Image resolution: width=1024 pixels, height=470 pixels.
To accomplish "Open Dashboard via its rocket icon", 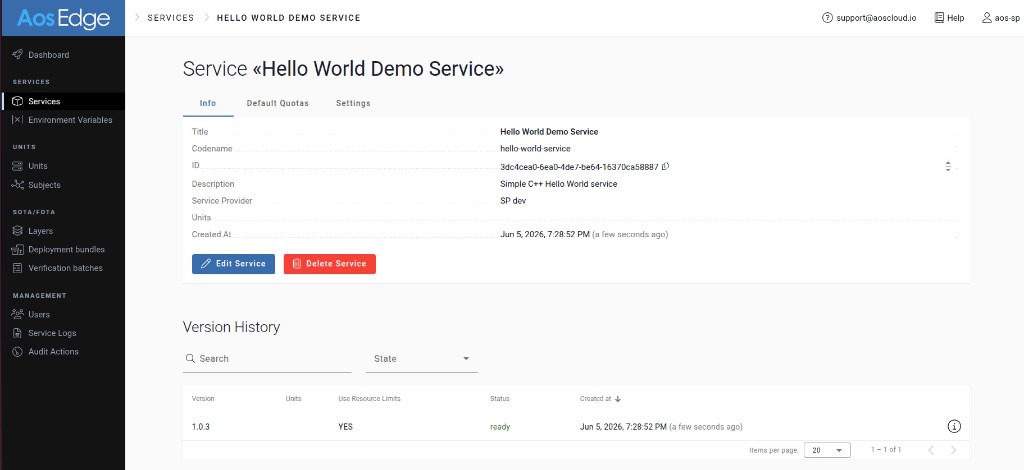I will coord(18,55).
